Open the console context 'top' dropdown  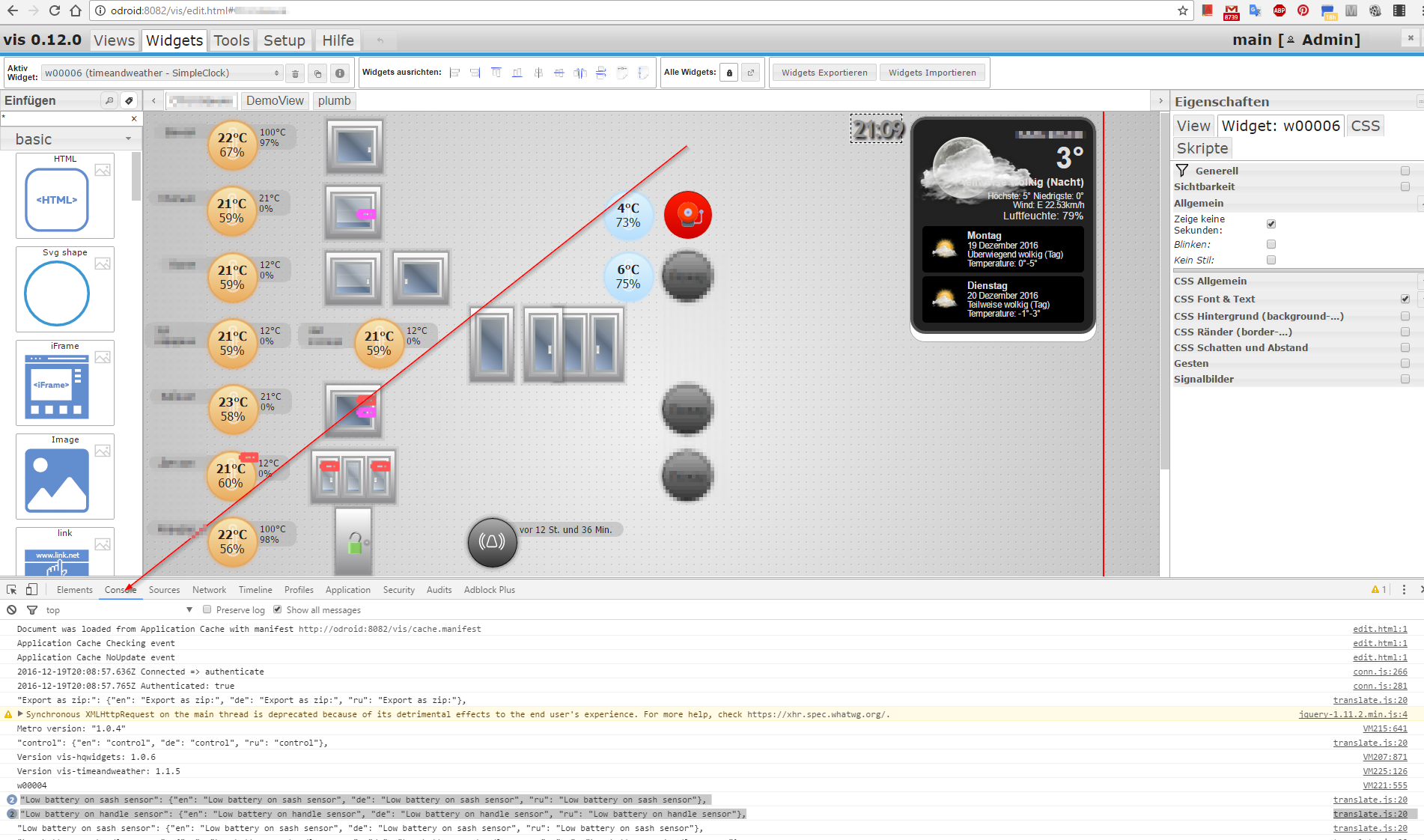click(120, 610)
